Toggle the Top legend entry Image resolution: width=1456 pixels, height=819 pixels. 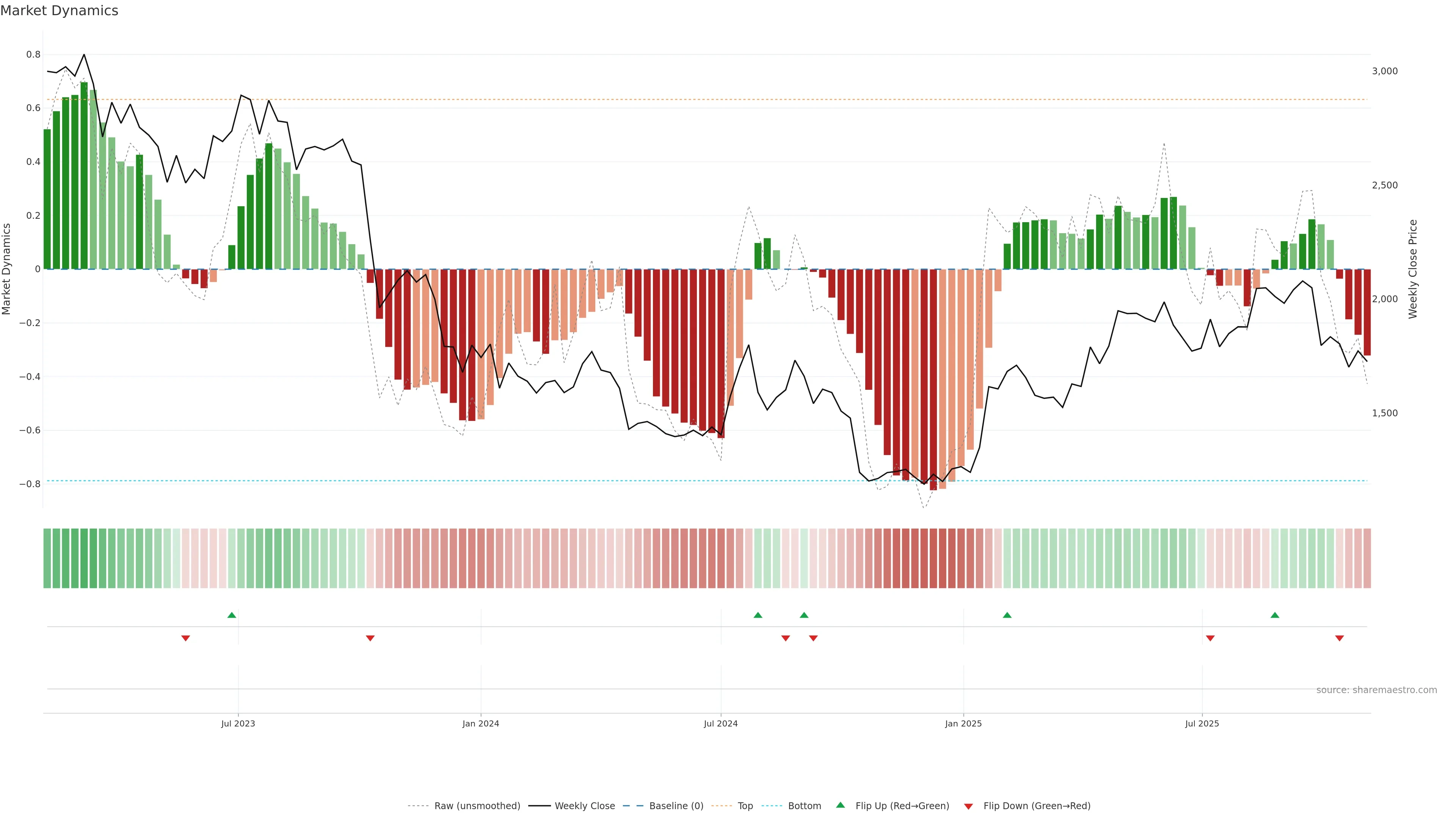click(745, 806)
